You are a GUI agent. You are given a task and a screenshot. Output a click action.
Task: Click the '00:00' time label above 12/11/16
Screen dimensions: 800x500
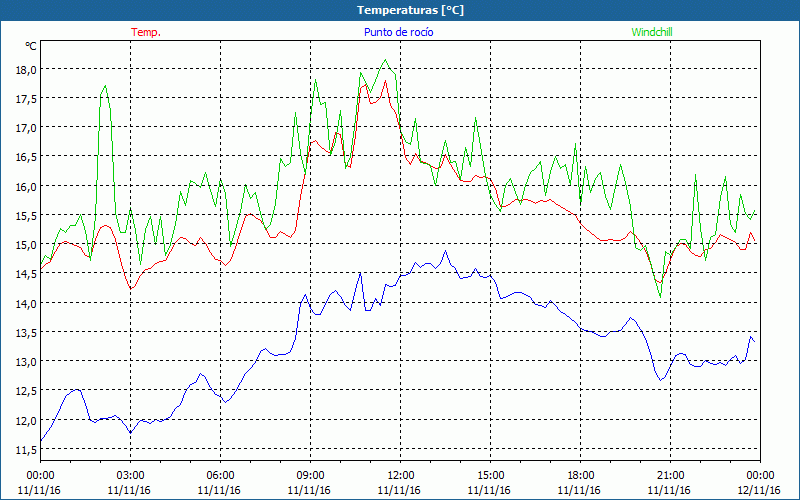760,476
